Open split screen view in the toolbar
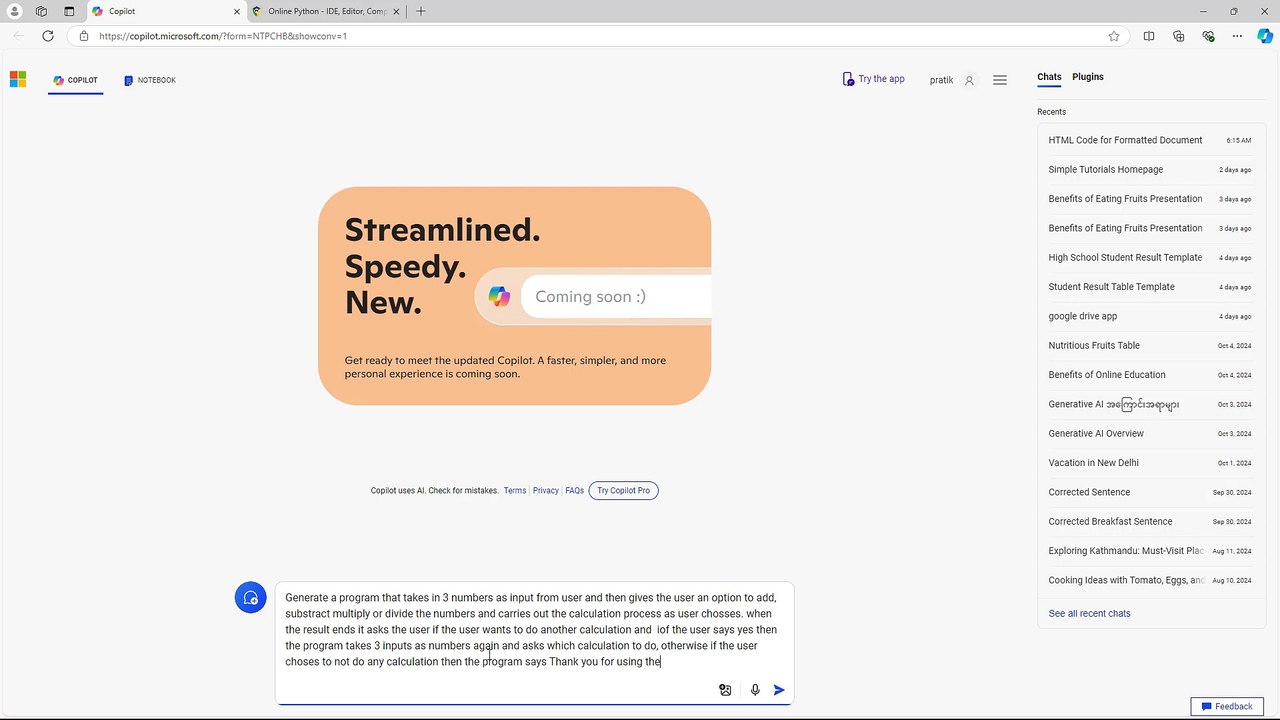Viewport: 1280px width, 720px height. point(1149,36)
